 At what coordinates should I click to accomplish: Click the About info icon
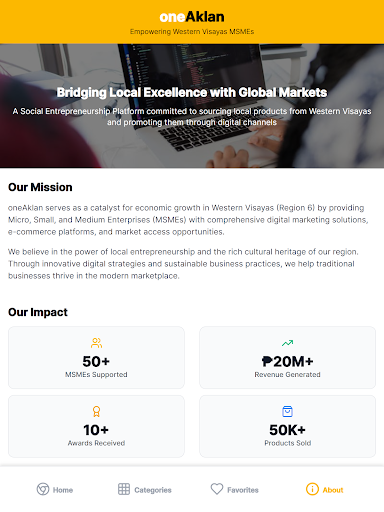312,489
